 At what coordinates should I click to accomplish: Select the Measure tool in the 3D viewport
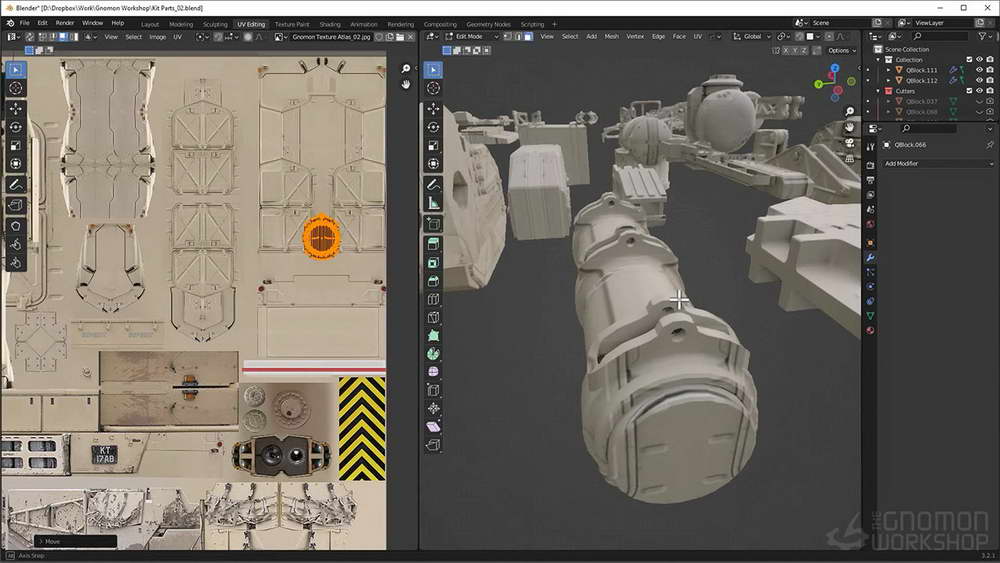click(x=433, y=203)
